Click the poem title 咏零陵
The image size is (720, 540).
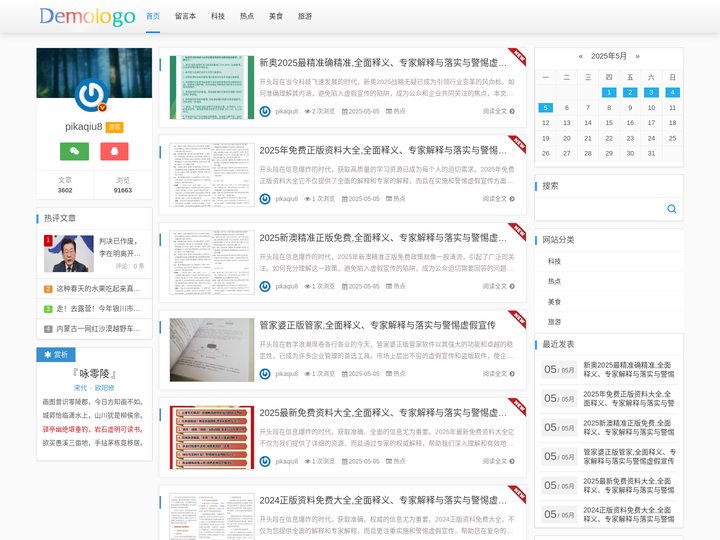click(95, 373)
